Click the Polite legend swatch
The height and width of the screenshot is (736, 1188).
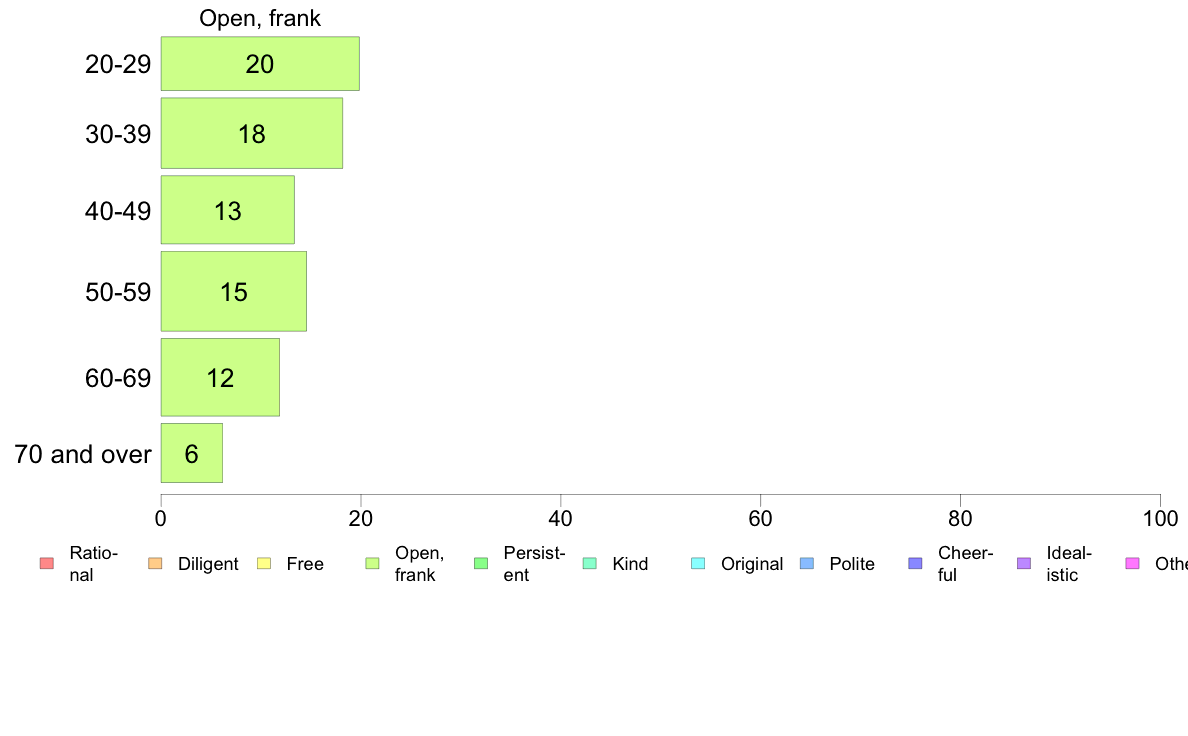807,563
